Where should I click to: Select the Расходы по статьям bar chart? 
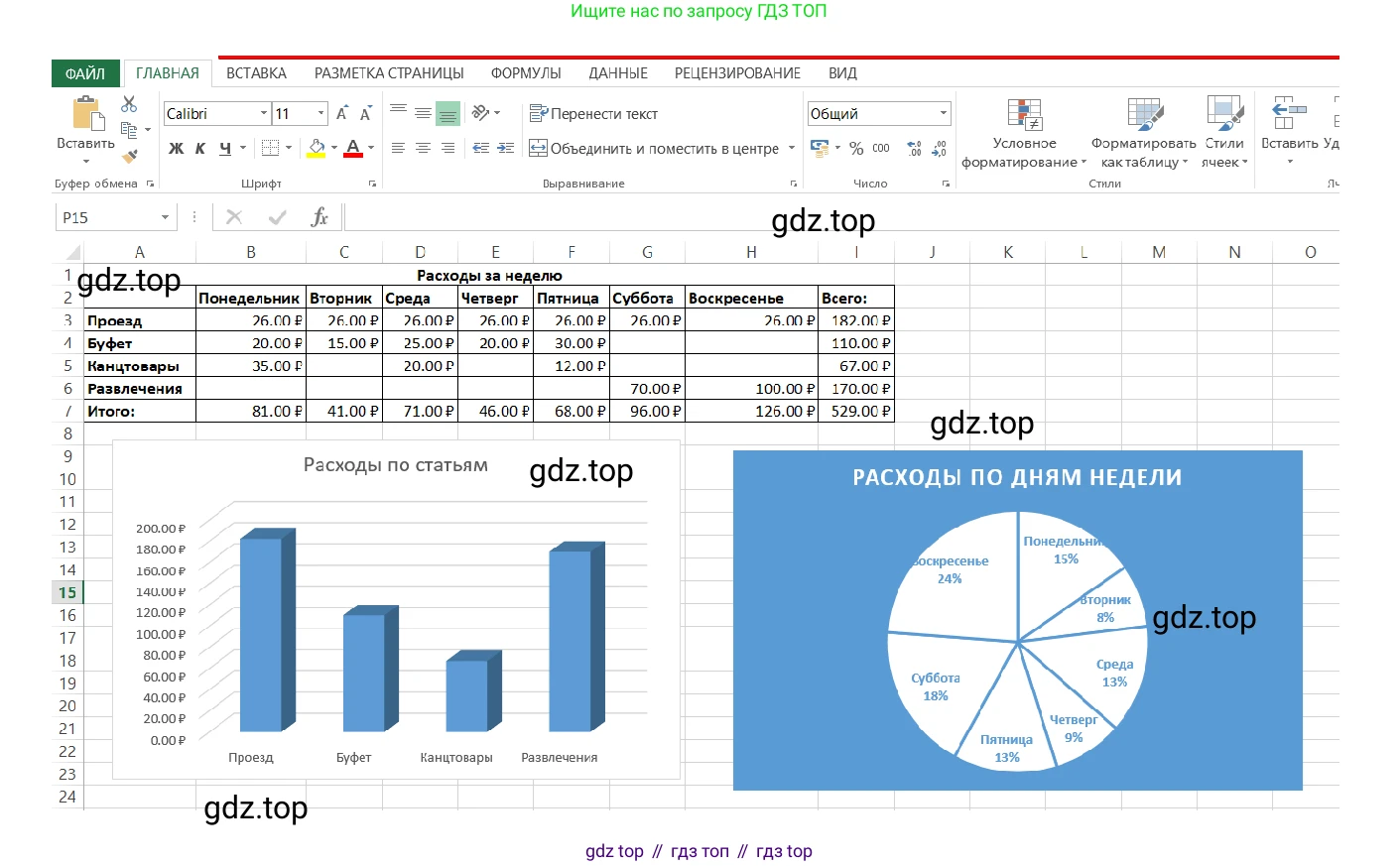[x=397, y=610]
